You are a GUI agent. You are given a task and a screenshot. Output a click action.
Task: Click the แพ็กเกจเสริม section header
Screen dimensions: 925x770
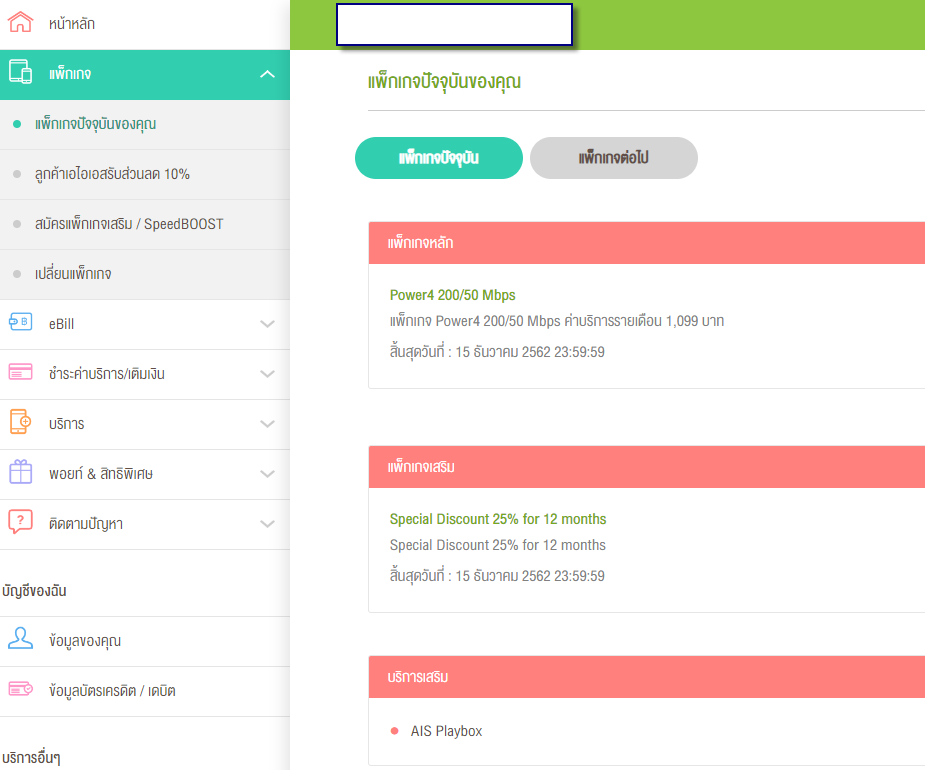click(647, 467)
